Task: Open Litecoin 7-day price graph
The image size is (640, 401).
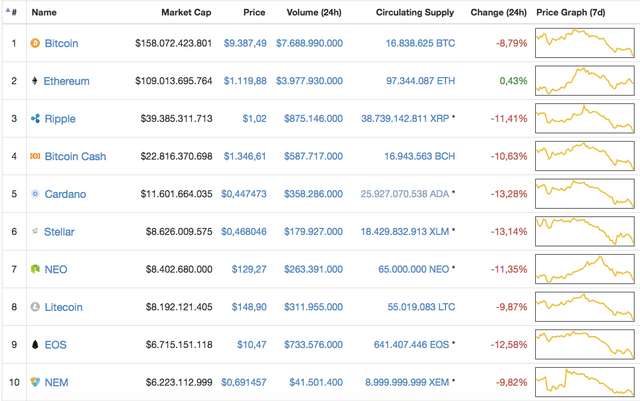Action: tap(584, 307)
